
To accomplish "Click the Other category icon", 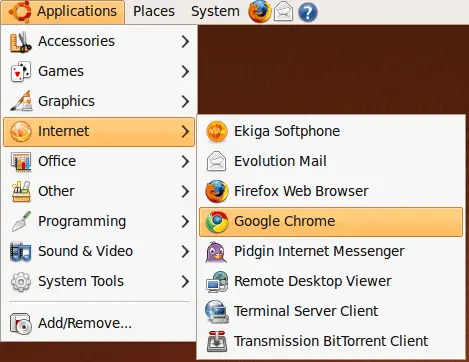I will (21, 191).
